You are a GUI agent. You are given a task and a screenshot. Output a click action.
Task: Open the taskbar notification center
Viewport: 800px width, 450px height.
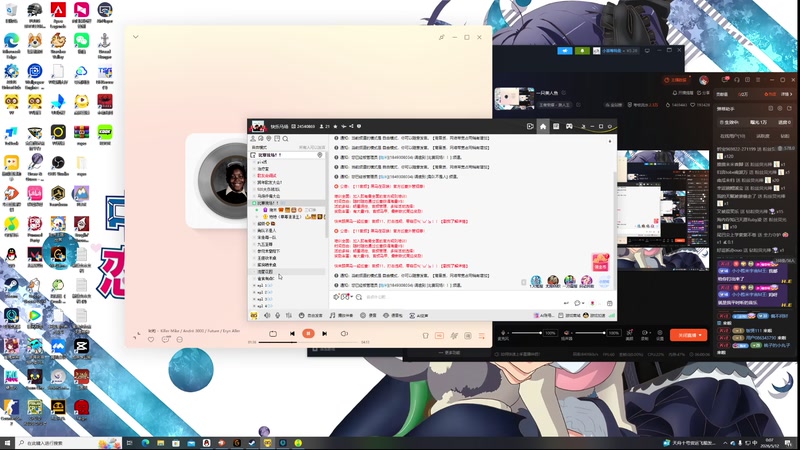coord(789,443)
